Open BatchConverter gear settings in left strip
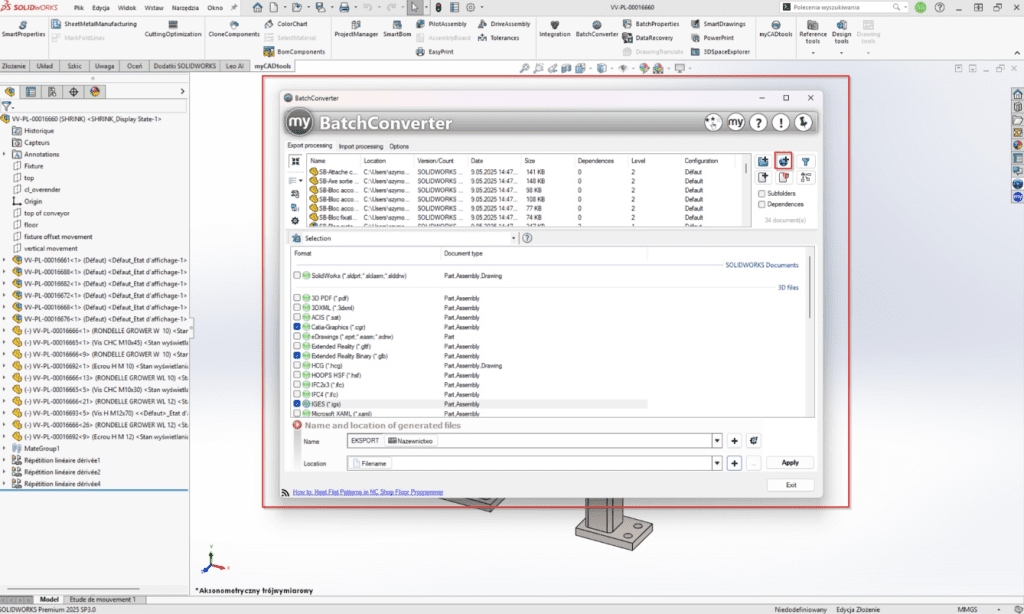The height and width of the screenshot is (614, 1024). 295,221
